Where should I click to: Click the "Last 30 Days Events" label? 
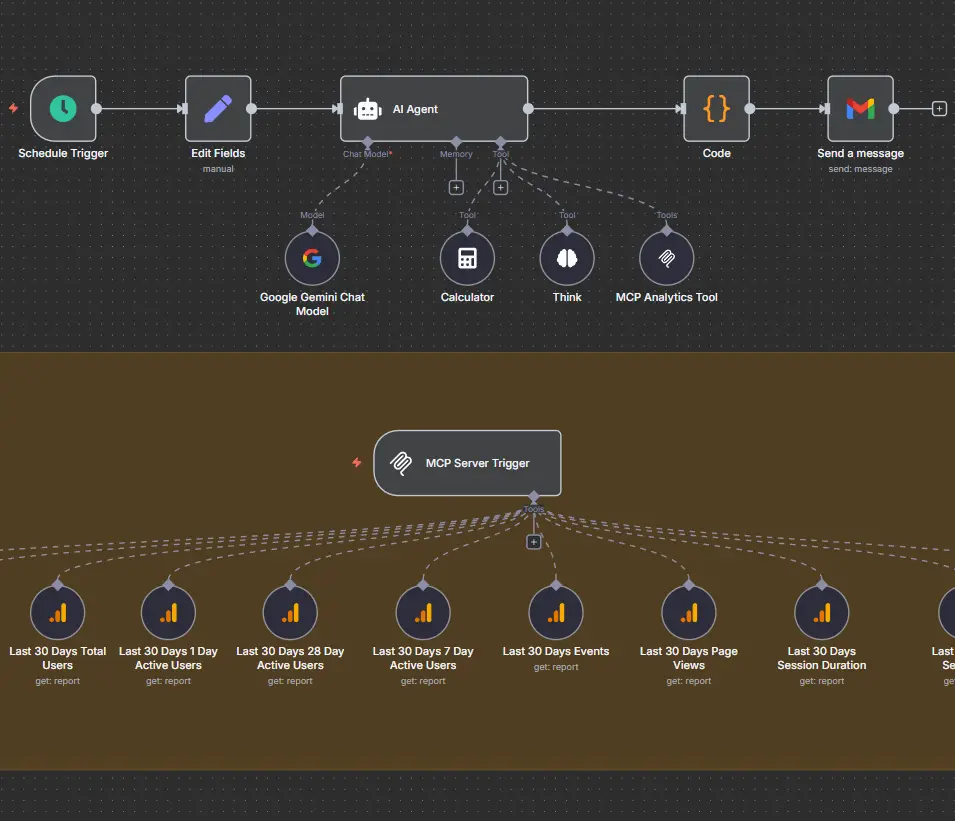[555, 651]
